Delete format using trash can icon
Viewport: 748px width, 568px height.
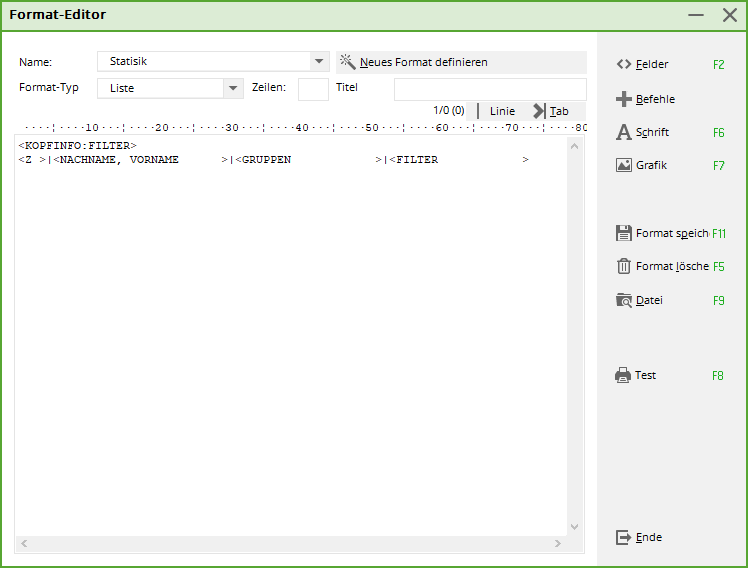624,266
